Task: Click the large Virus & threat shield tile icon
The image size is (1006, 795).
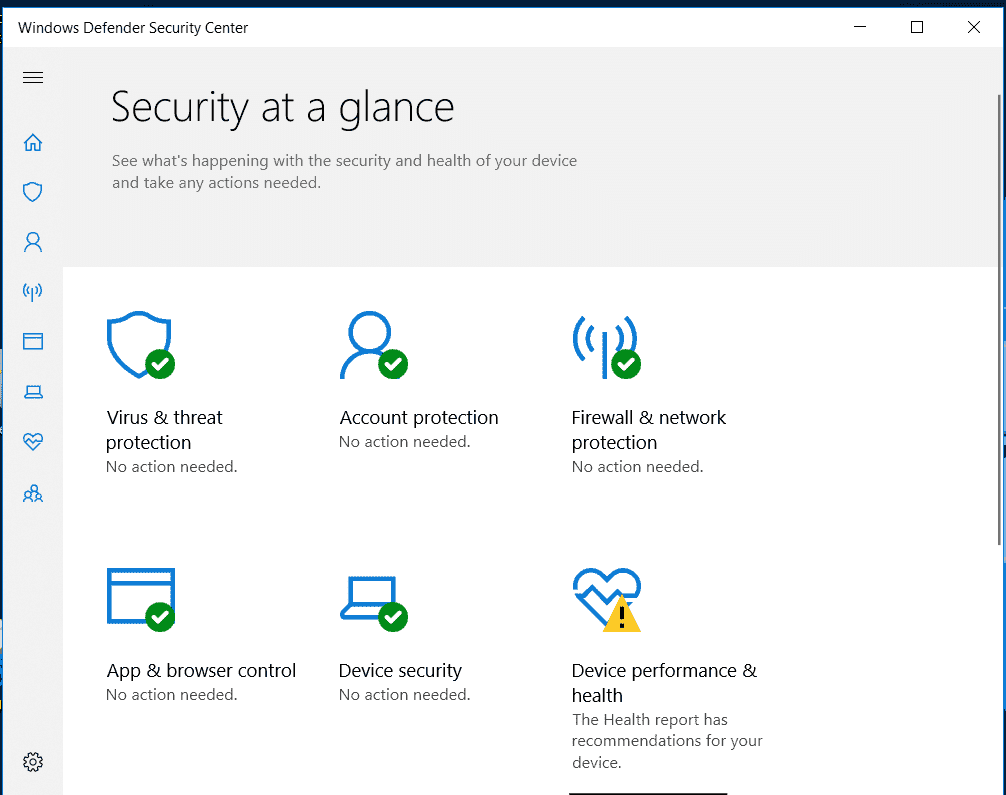Action: tap(141, 345)
